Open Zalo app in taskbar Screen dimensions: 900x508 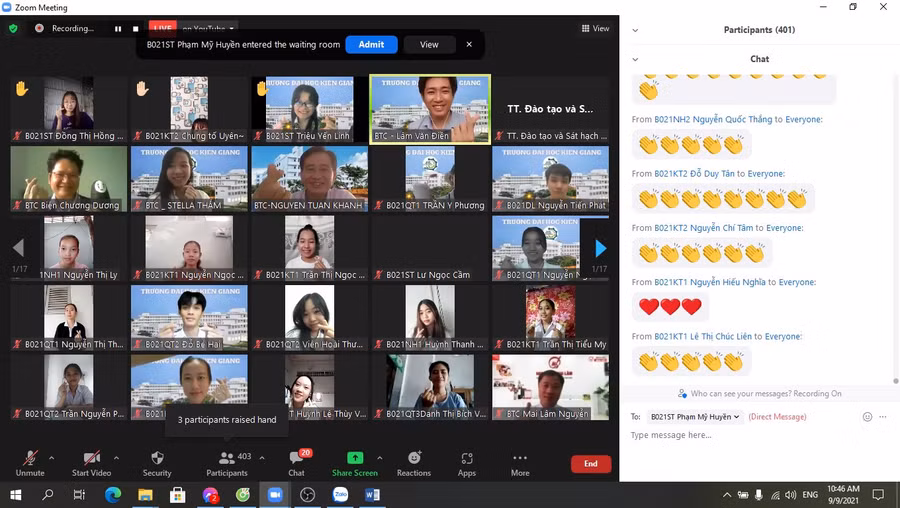pyautogui.click(x=340, y=495)
